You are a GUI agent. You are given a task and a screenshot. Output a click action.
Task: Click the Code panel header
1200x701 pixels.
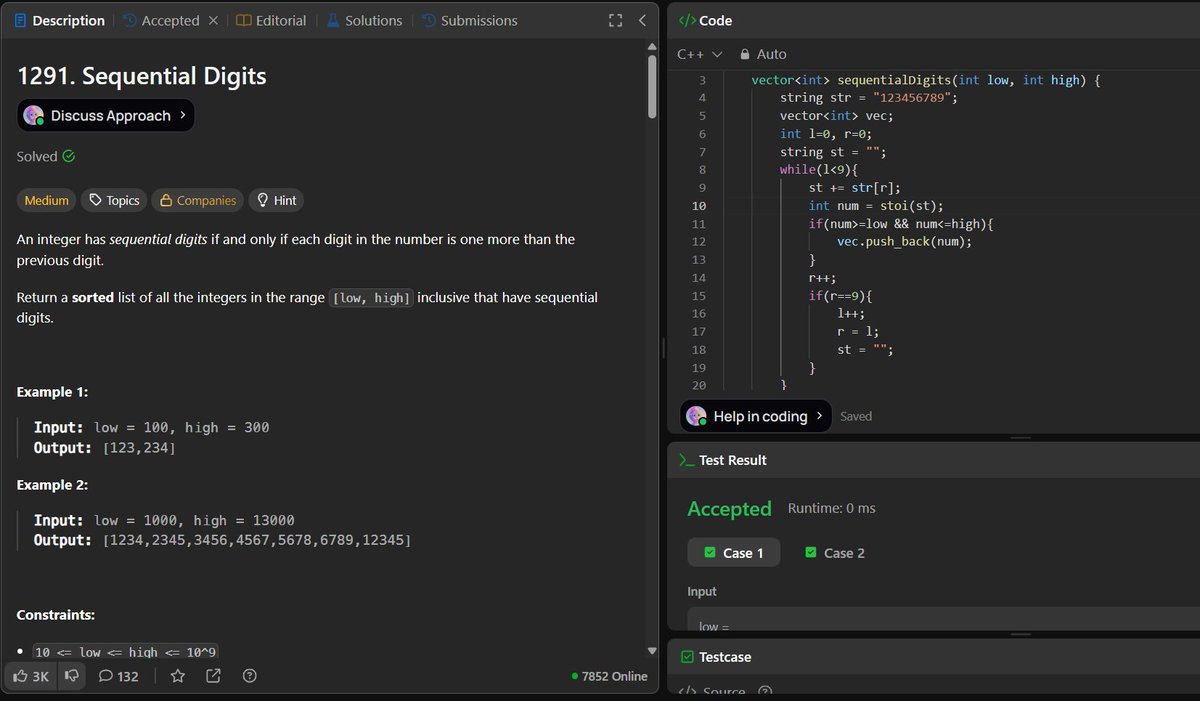tap(705, 20)
